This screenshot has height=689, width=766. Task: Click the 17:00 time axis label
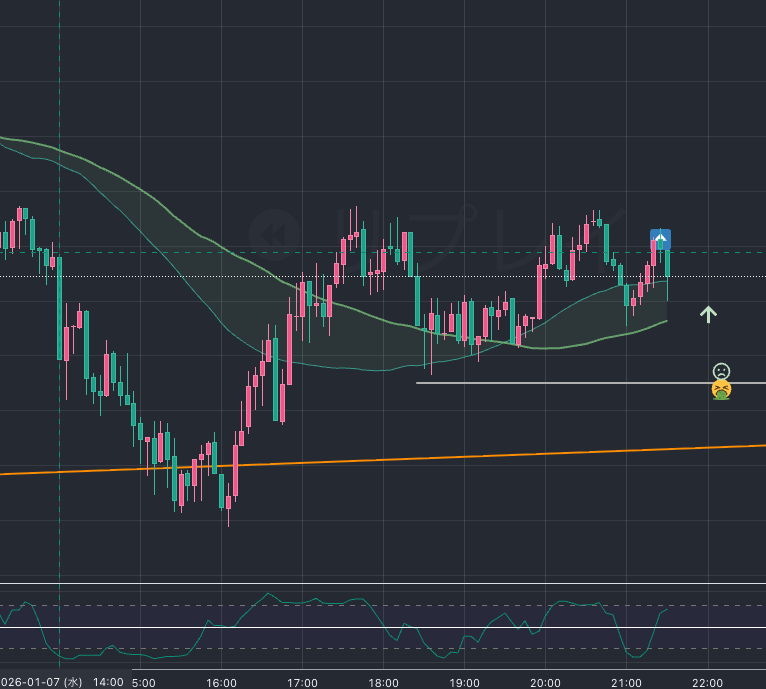coord(302,682)
